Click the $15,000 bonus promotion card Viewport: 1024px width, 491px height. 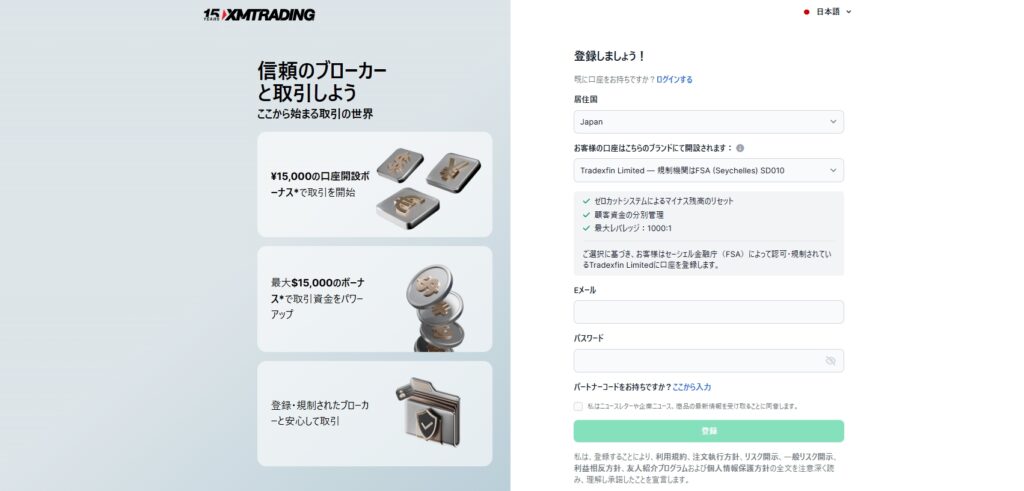375,299
